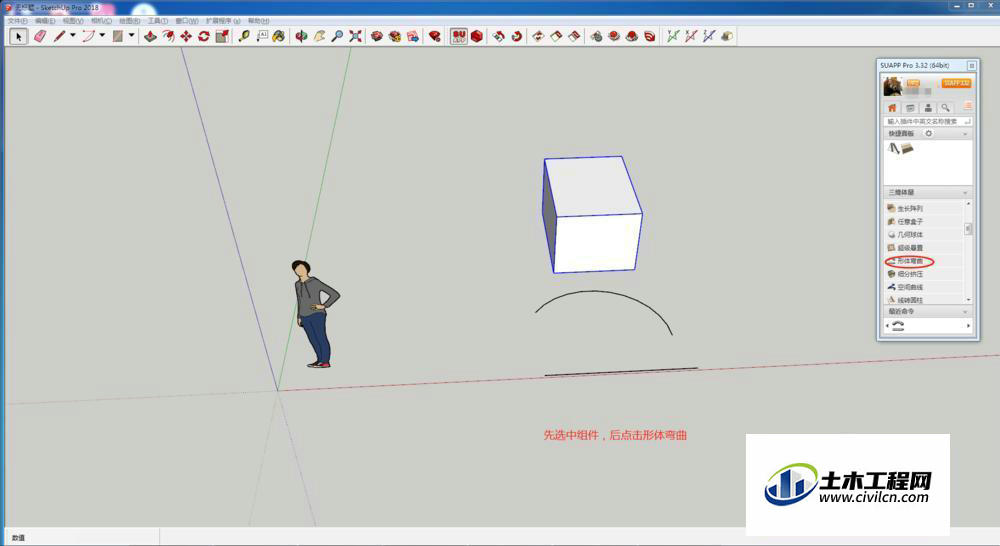Image resolution: width=1000 pixels, height=546 pixels.
Task: Click the SUAPP plugin name search field
Action: (x=928, y=121)
